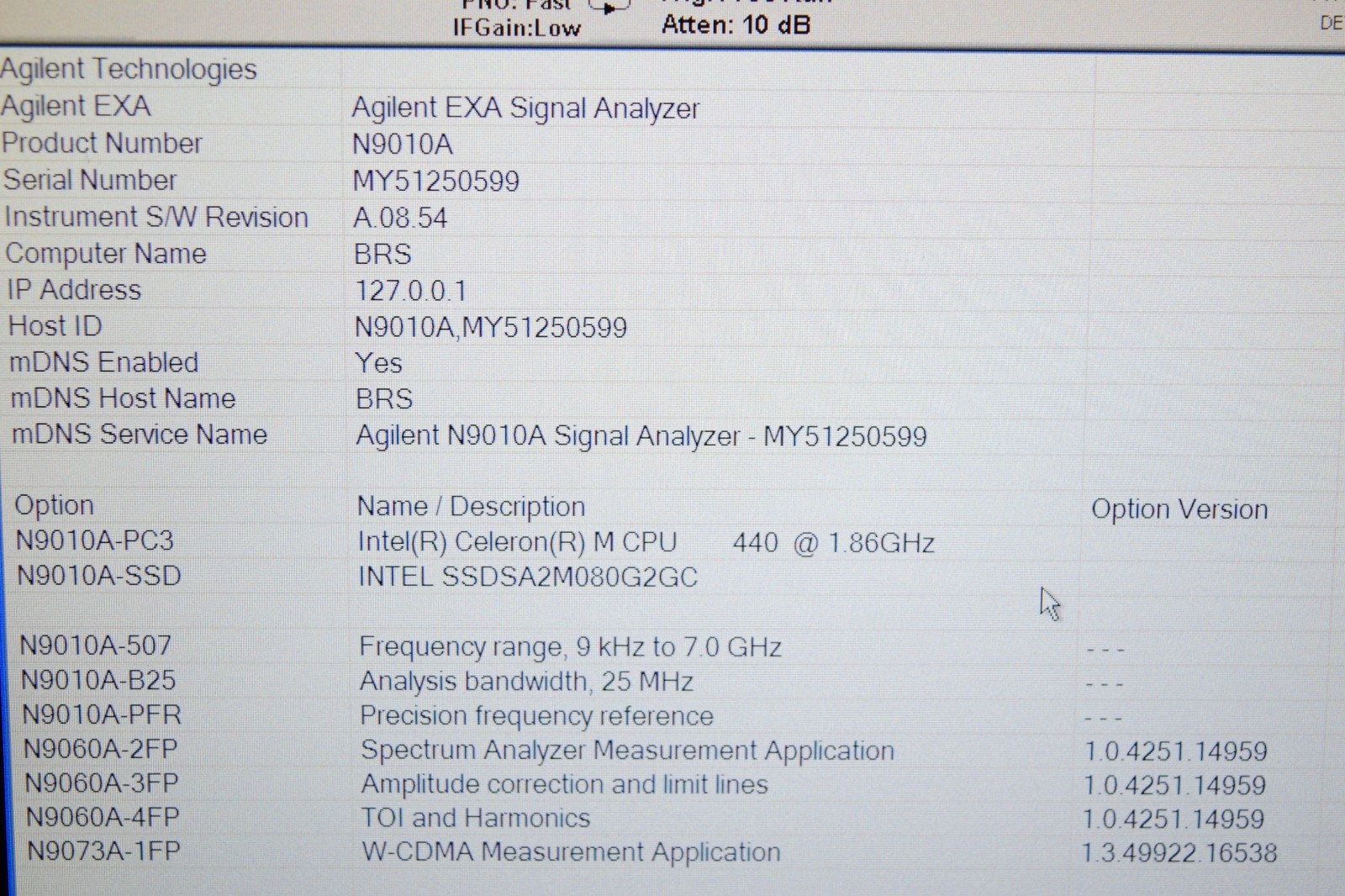Select the Yes value for mDNS Enabled

point(379,363)
